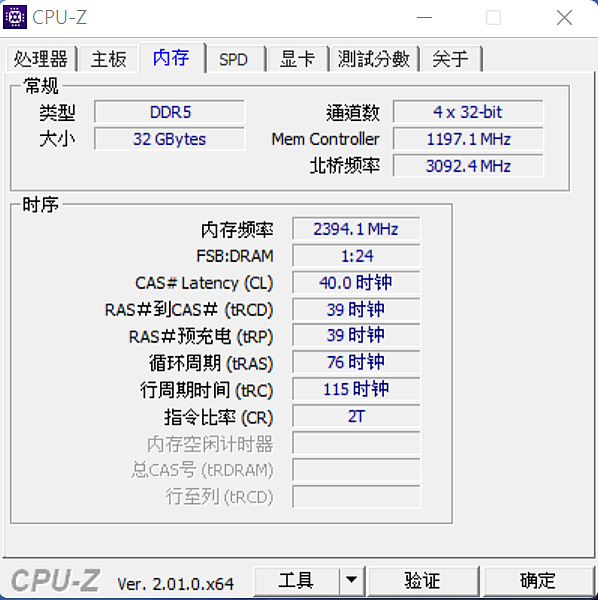Screen dimensions: 598x600
Task: Open the 关于 tab
Action: coord(450,59)
